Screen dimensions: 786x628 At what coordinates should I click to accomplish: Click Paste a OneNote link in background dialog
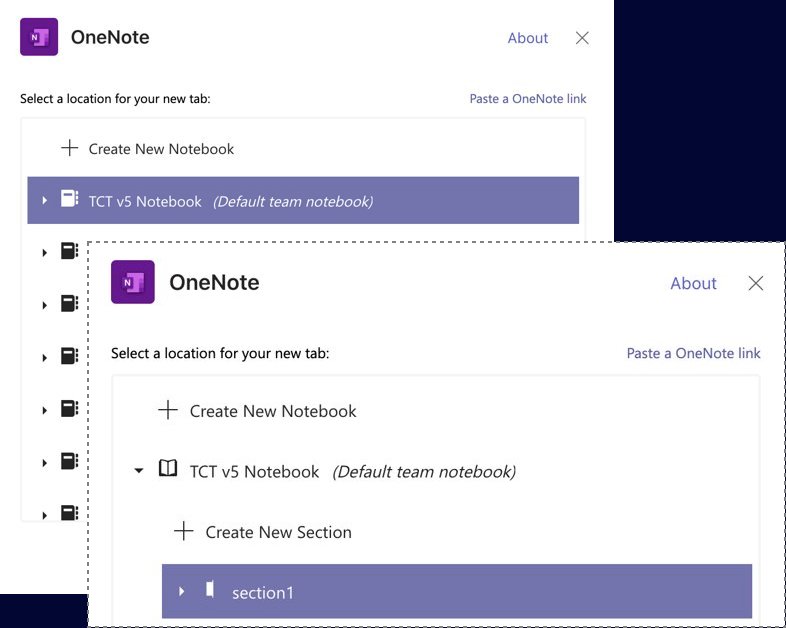[528, 99]
